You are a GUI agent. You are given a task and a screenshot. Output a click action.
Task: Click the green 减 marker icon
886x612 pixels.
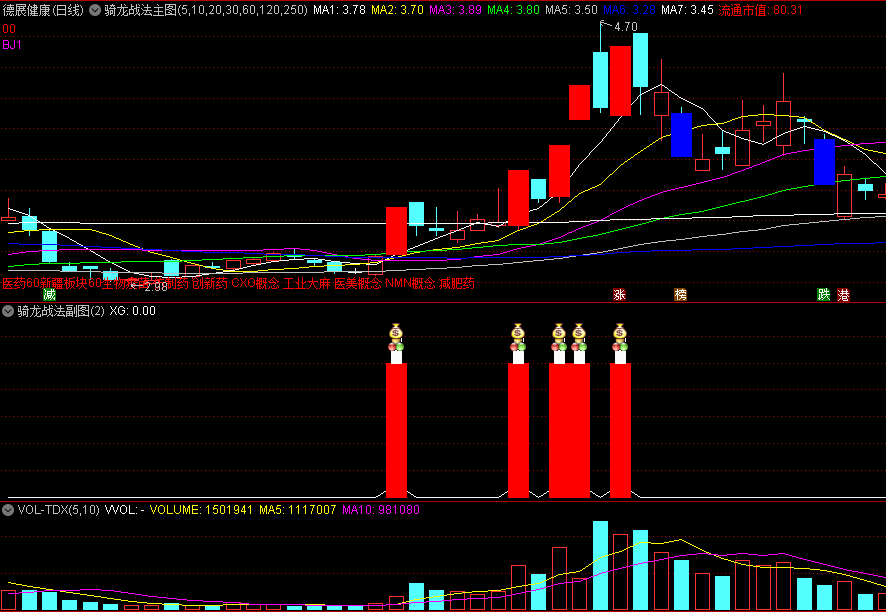pyautogui.click(x=50, y=295)
